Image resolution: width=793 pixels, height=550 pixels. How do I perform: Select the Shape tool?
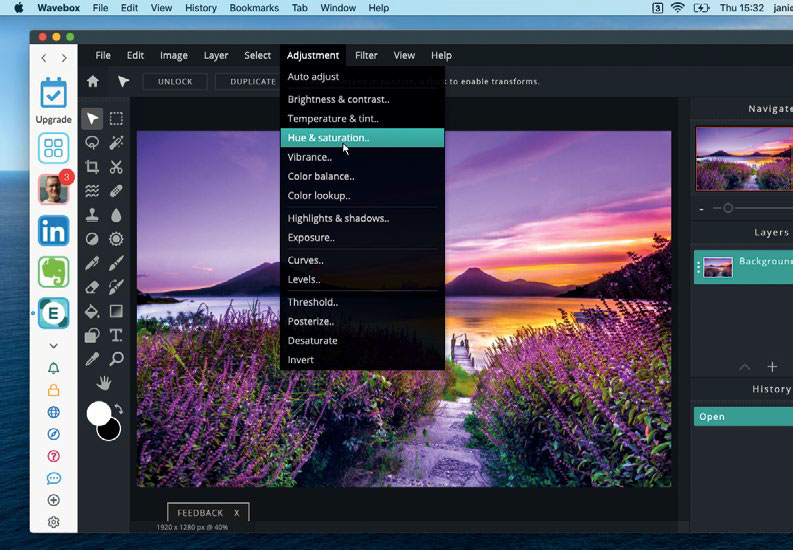(92, 335)
